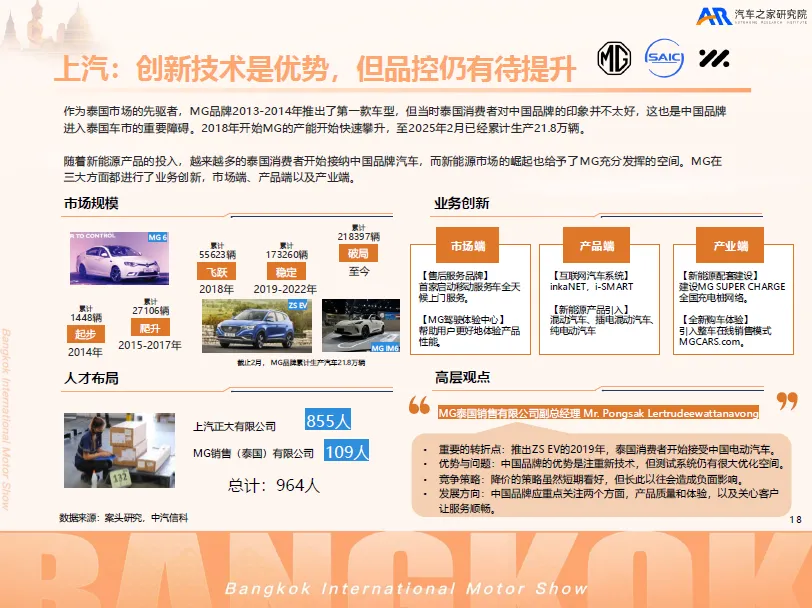The height and width of the screenshot is (608, 812).
Task: Click the 市场端 header box
Action: pyautogui.click(x=468, y=245)
